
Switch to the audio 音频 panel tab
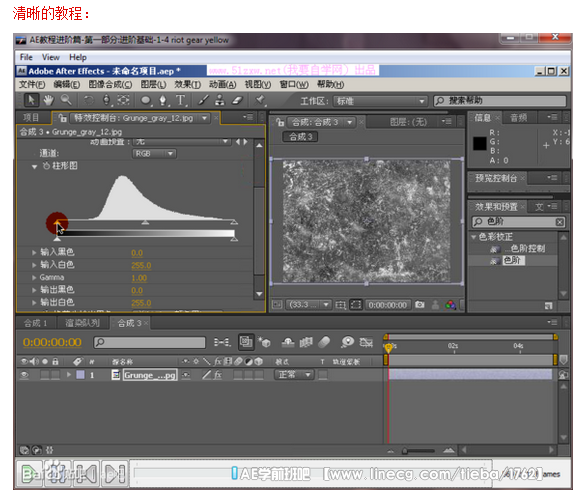click(518, 118)
